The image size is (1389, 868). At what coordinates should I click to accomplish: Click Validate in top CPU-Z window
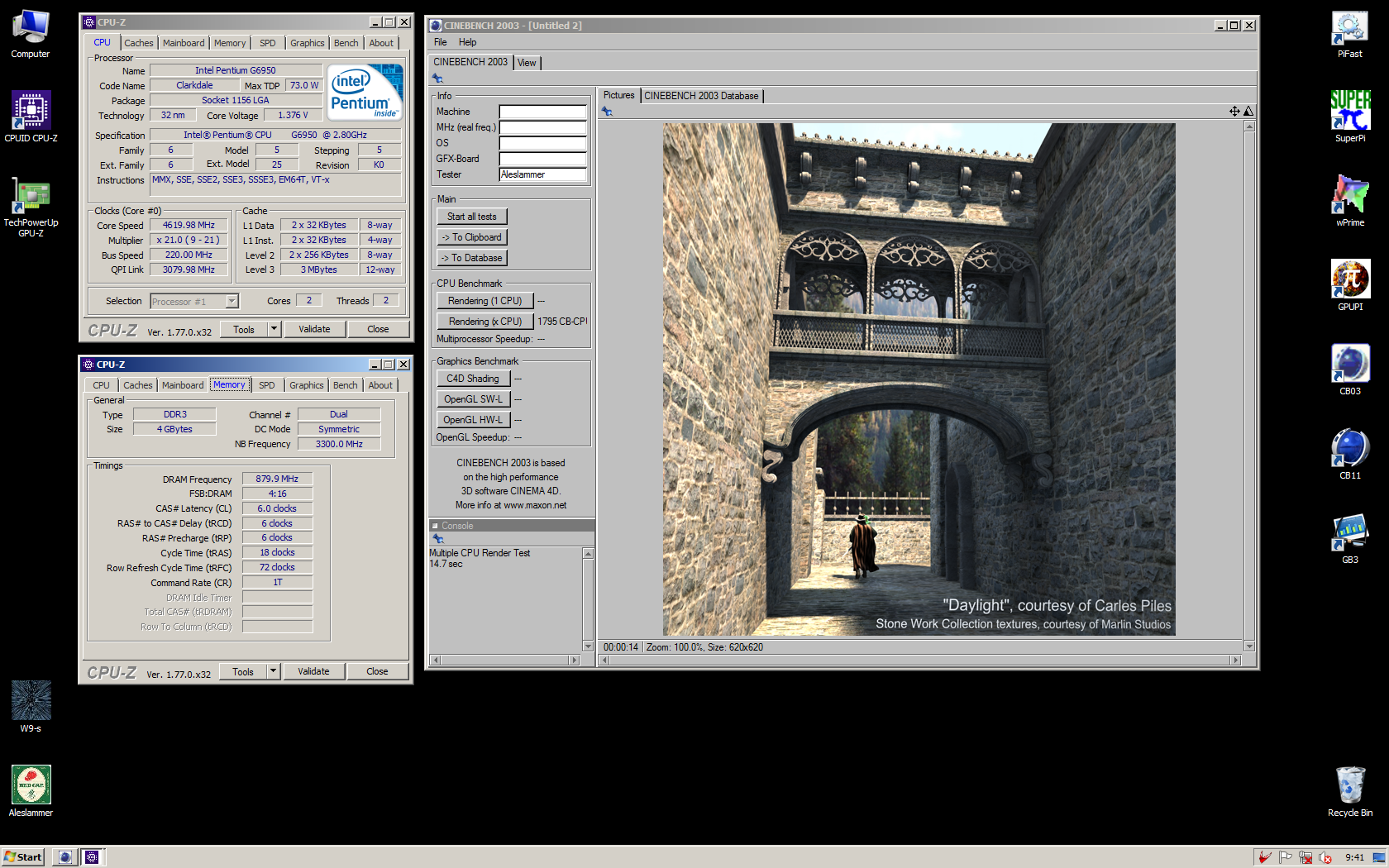[314, 329]
